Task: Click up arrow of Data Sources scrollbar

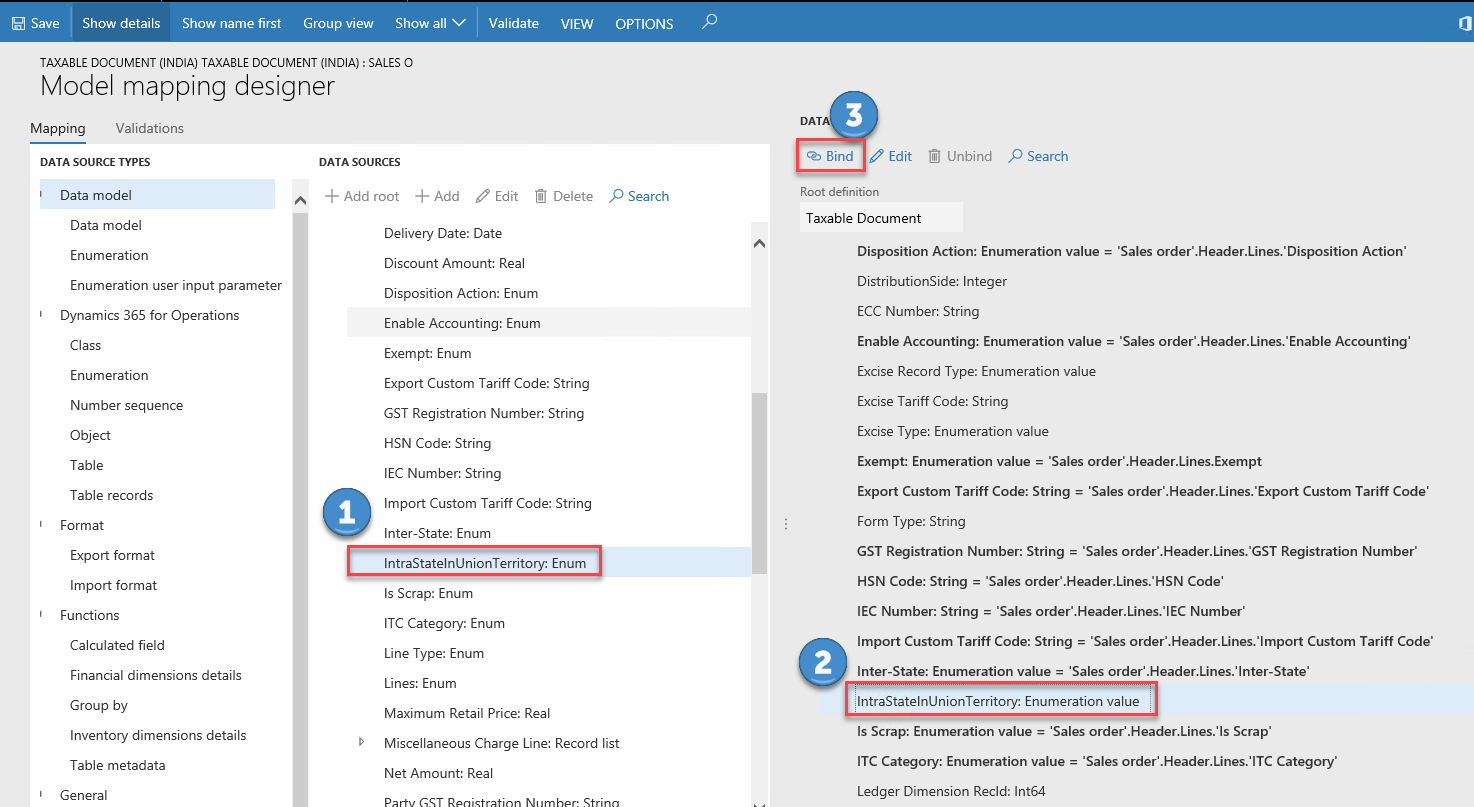Action: tap(759, 243)
